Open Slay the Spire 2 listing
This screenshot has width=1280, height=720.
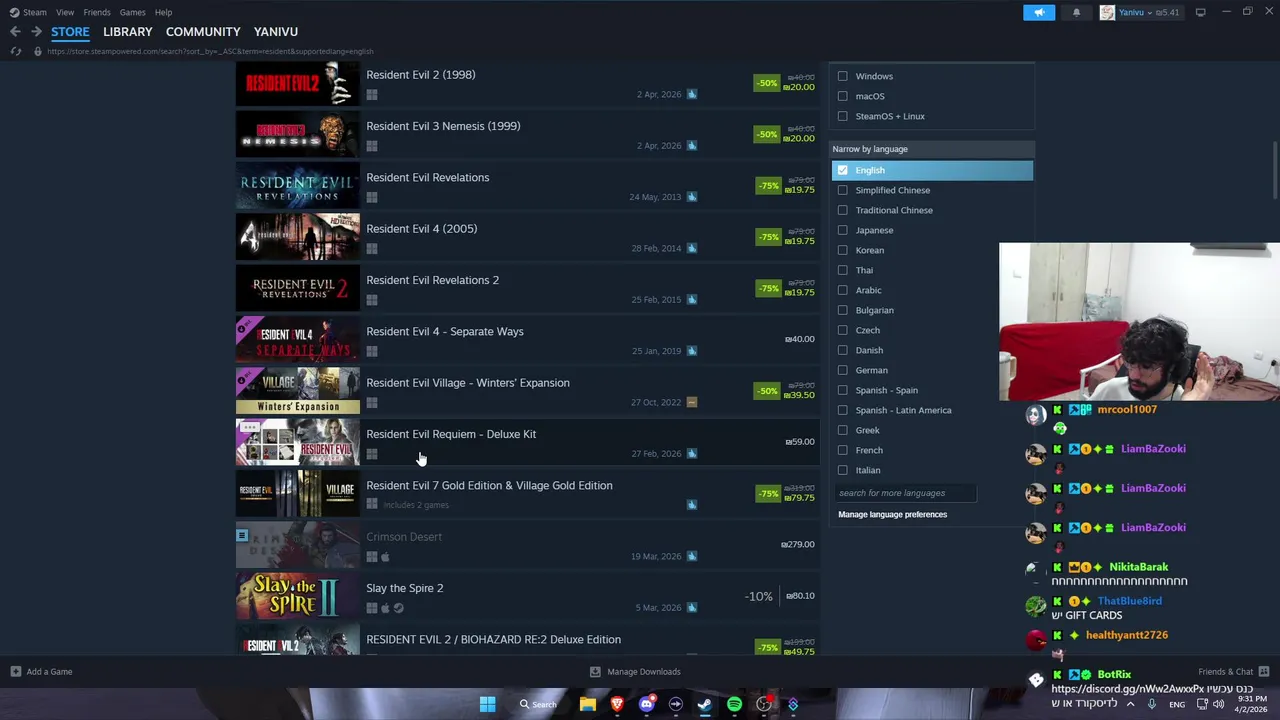(x=528, y=596)
